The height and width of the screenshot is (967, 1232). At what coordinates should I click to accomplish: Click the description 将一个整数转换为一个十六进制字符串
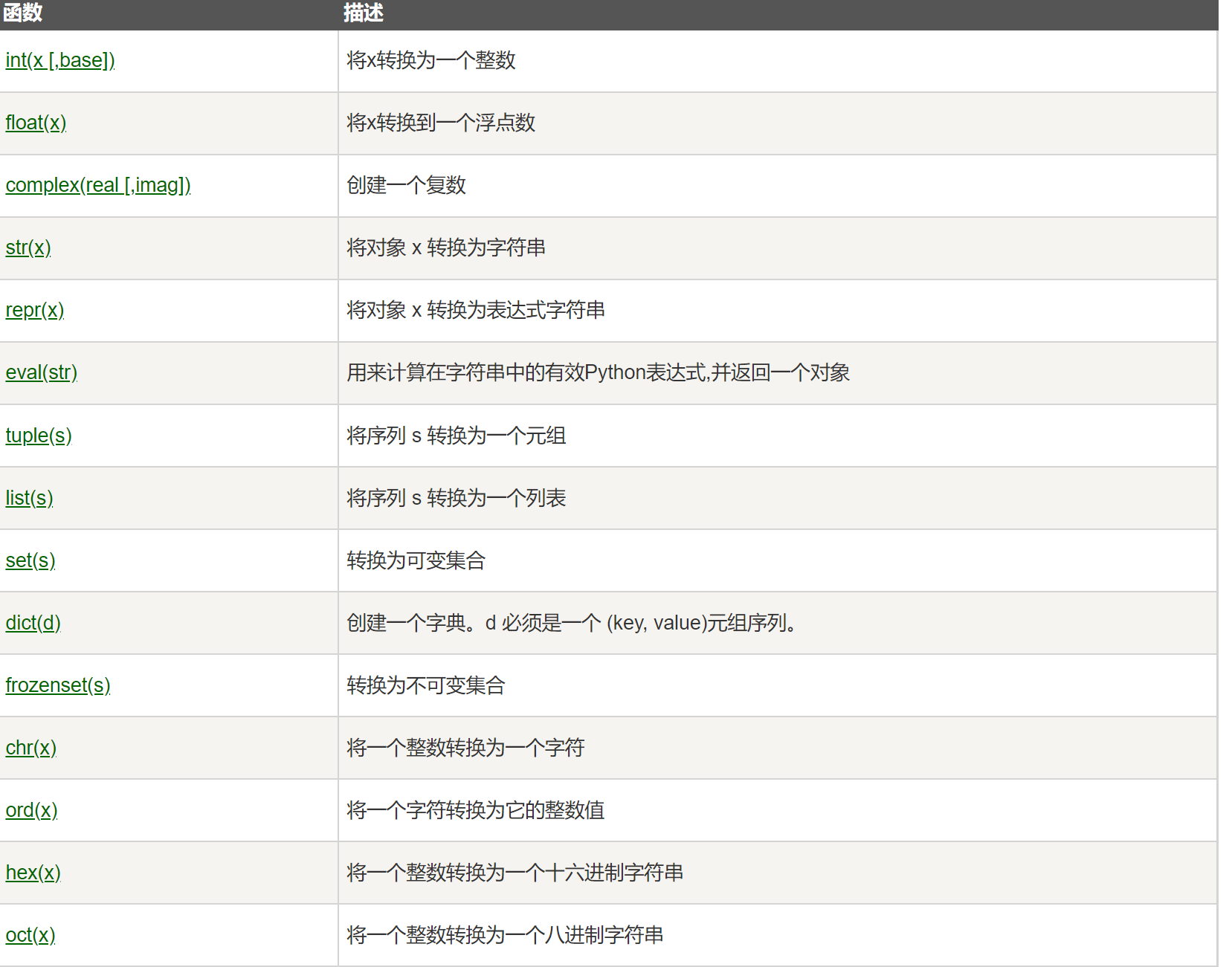tap(515, 873)
